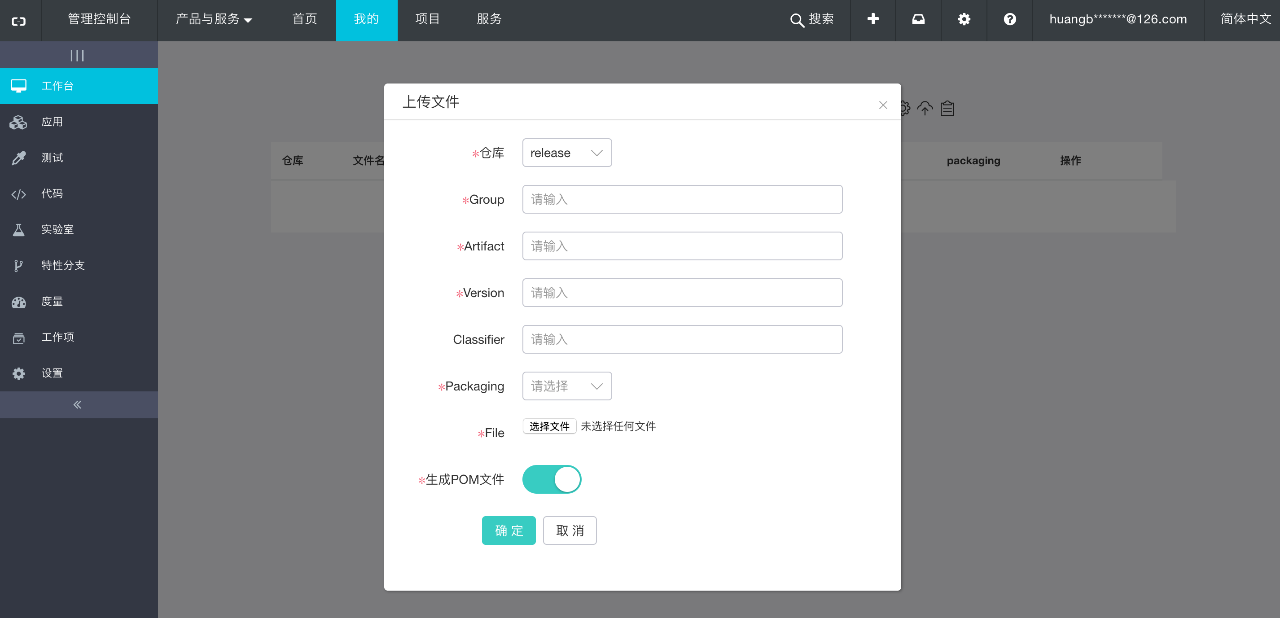Focus the Group input field
Viewport: 1280px width, 618px height.
coord(682,199)
